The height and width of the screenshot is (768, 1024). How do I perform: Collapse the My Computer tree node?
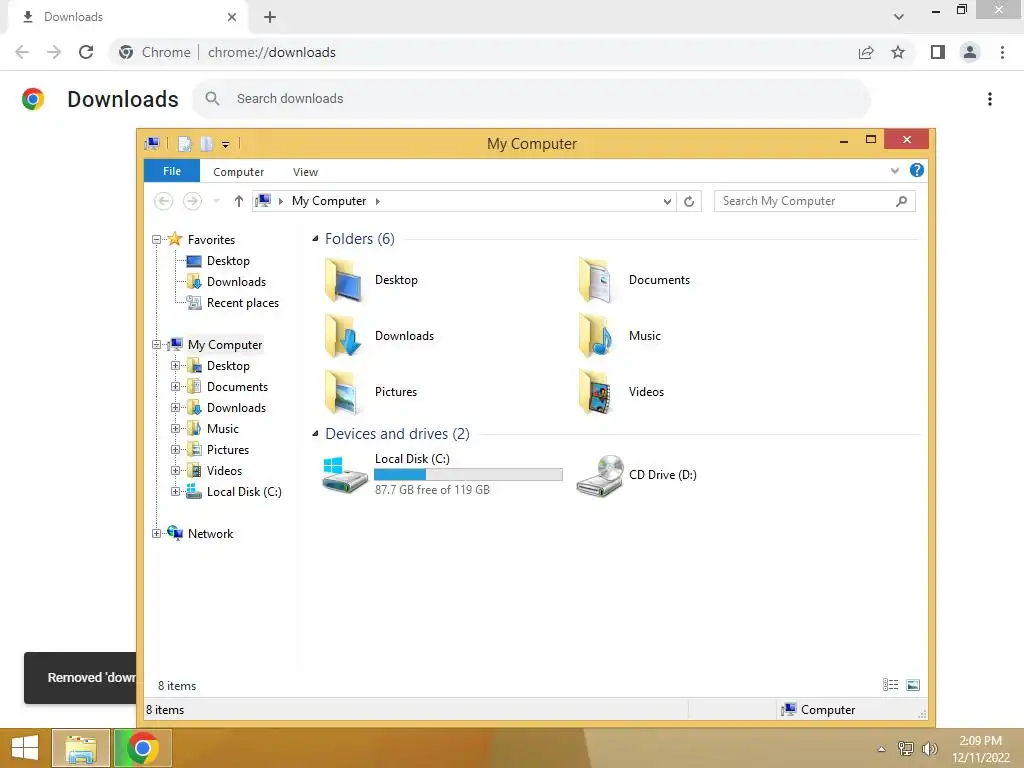[156, 345]
